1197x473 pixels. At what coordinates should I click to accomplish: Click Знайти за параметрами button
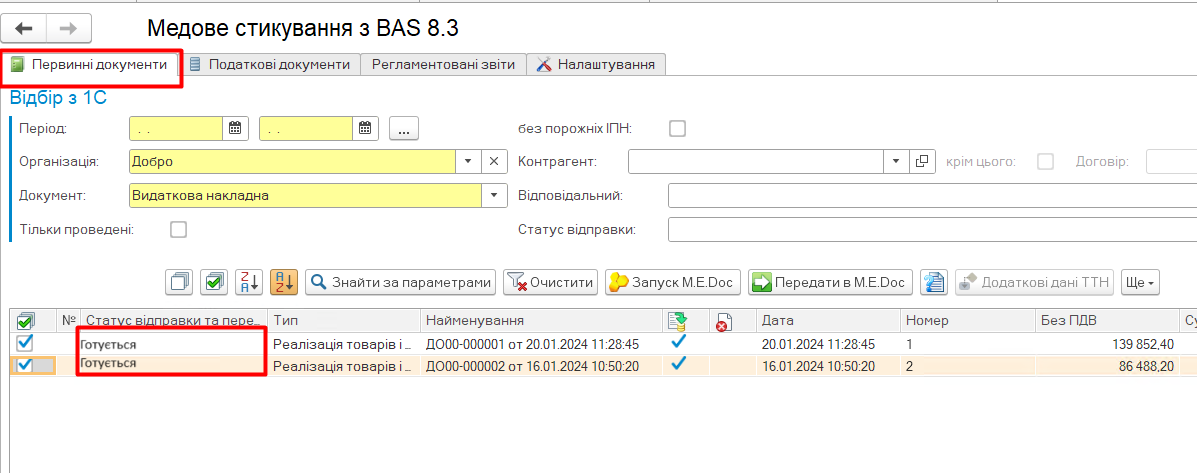click(401, 282)
